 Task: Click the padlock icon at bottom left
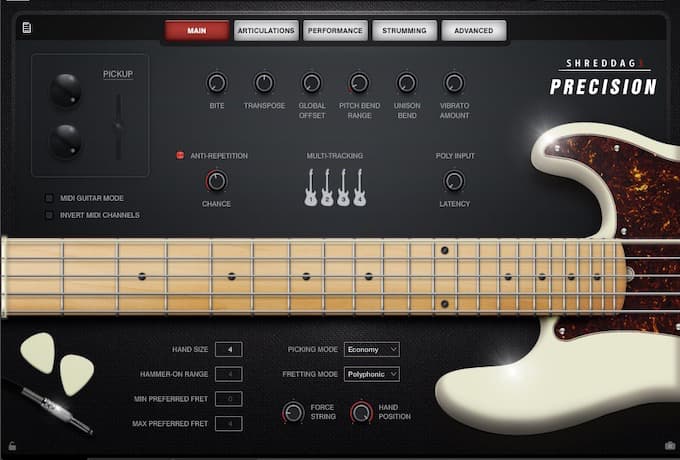[x=12, y=446]
